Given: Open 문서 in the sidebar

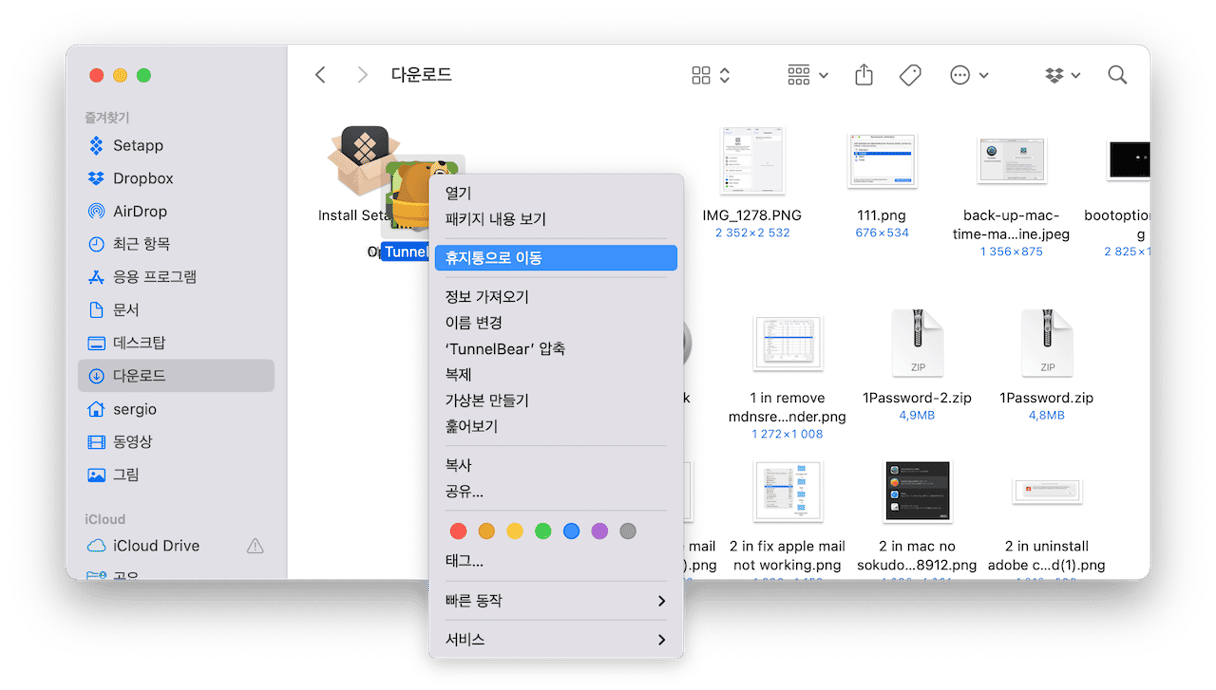Looking at the screenshot, I should click(x=175, y=310).
